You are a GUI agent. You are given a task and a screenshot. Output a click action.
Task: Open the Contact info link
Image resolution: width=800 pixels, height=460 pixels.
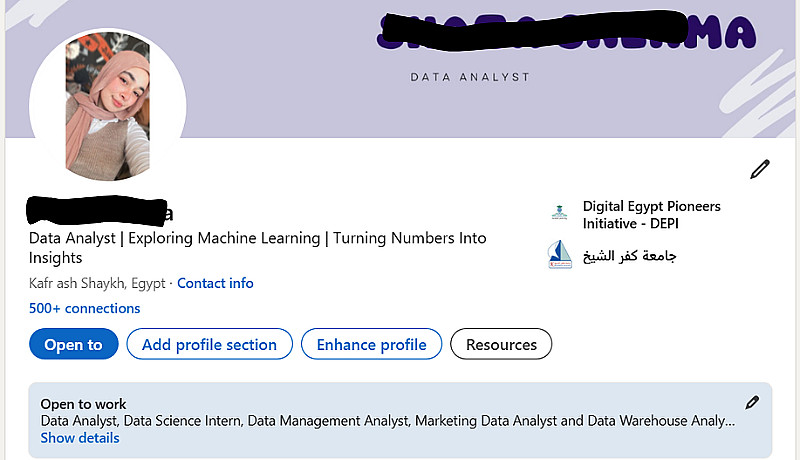tap(215, 283)
